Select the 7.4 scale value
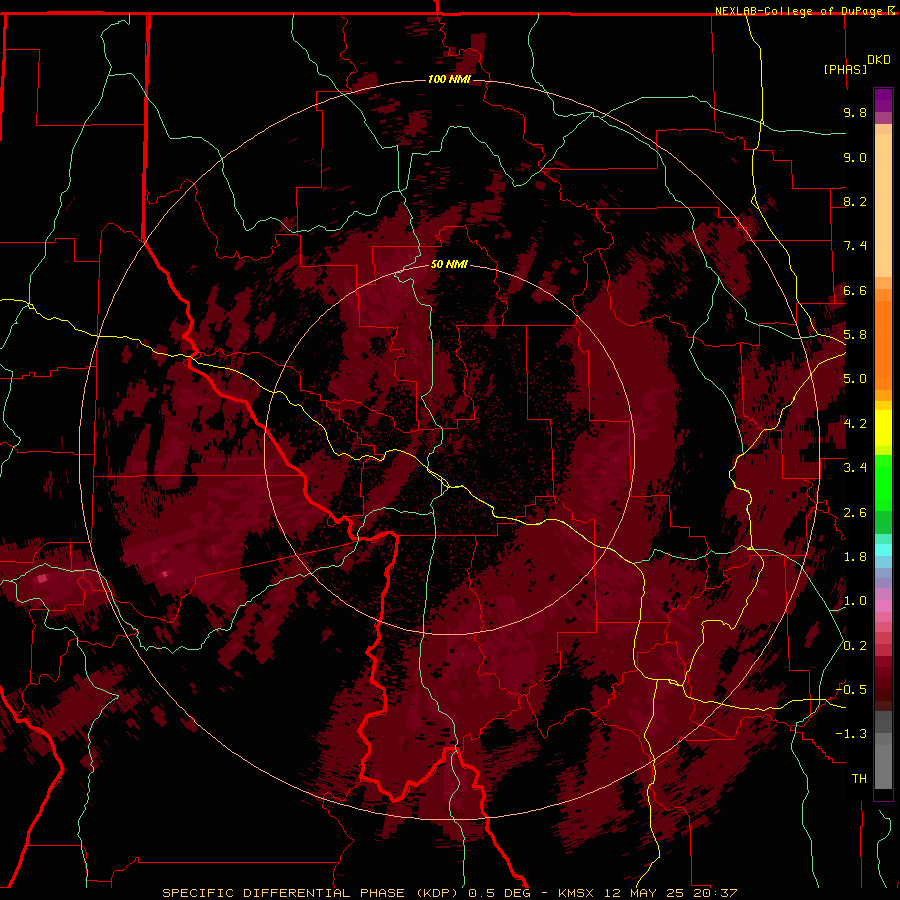Image resolution: width=900 pixels, height=900 pixels. (855, 246)
